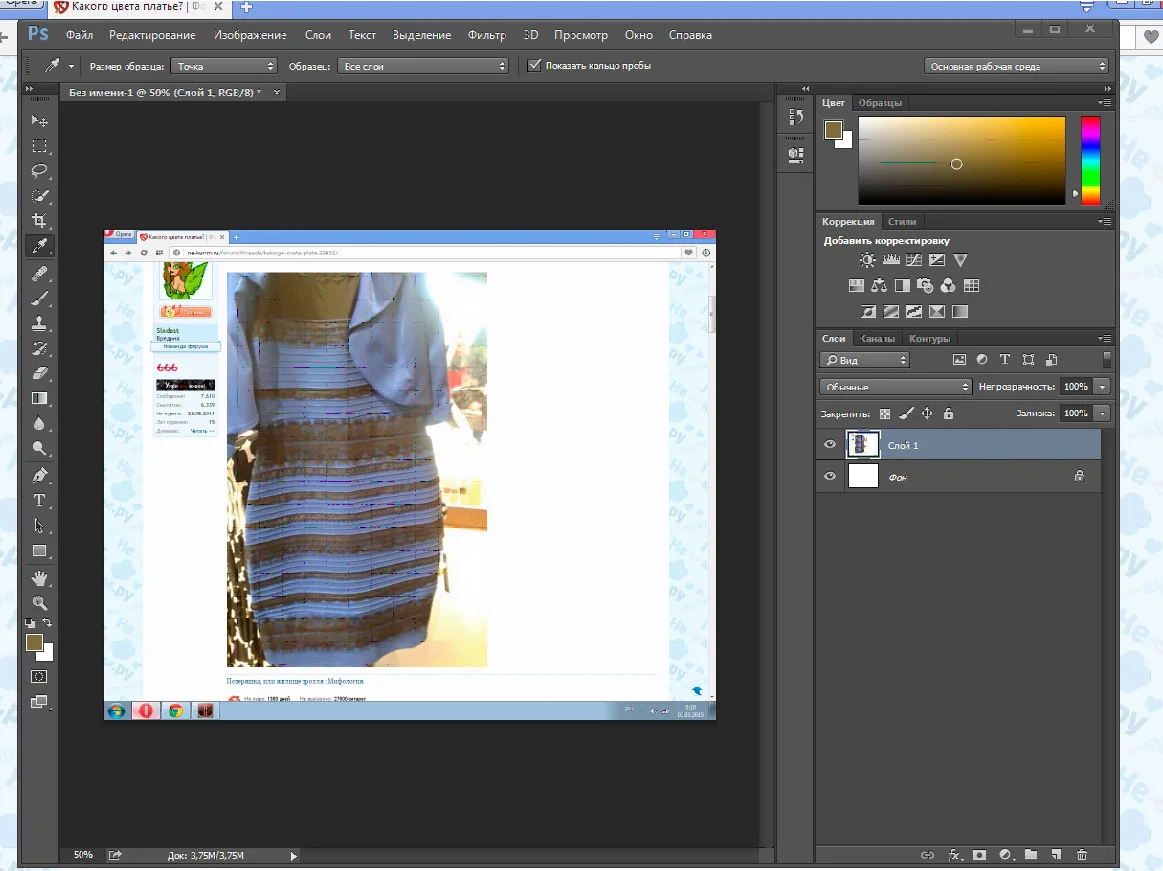Switch to the 'Каналы' tab
Image resolution: width=1163 pixels, height=871 pixels.
click(878, 338)
